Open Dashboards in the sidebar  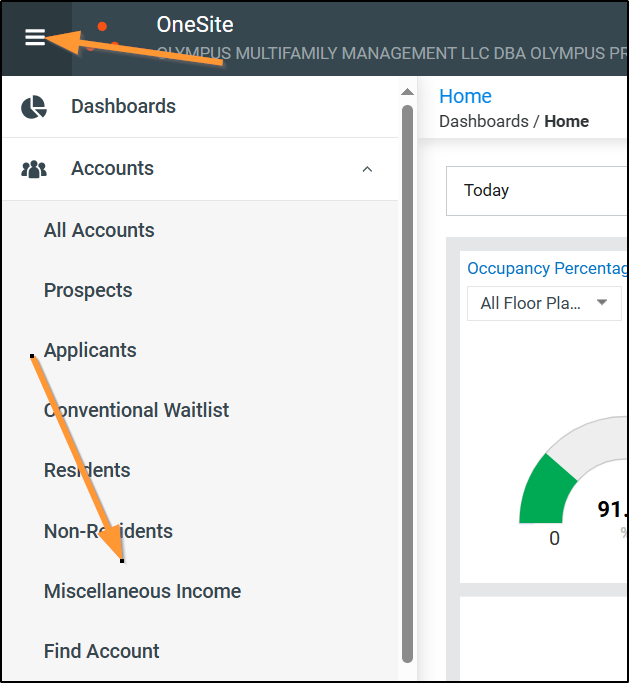click(123, 107)
